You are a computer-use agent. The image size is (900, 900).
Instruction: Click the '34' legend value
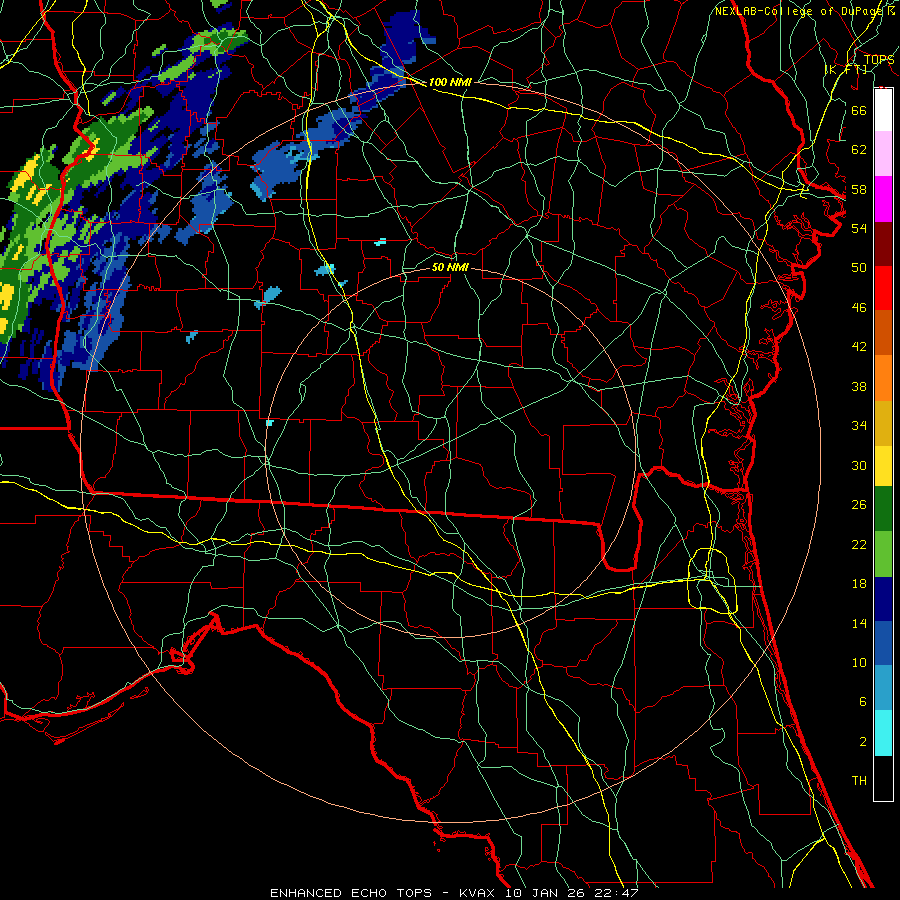859,426
